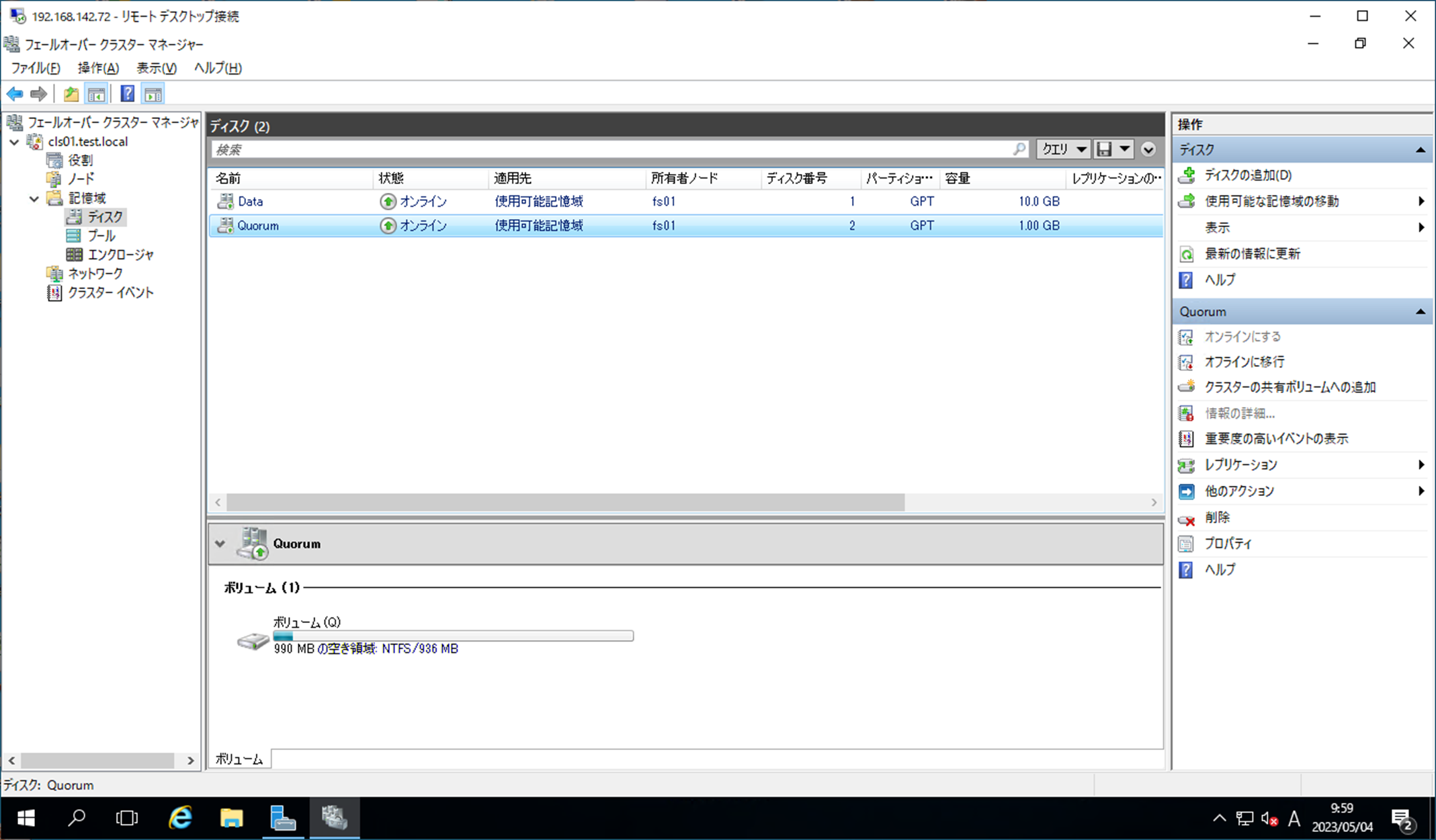
Task: Select the プール tree item
Action: tap(101, 236)
